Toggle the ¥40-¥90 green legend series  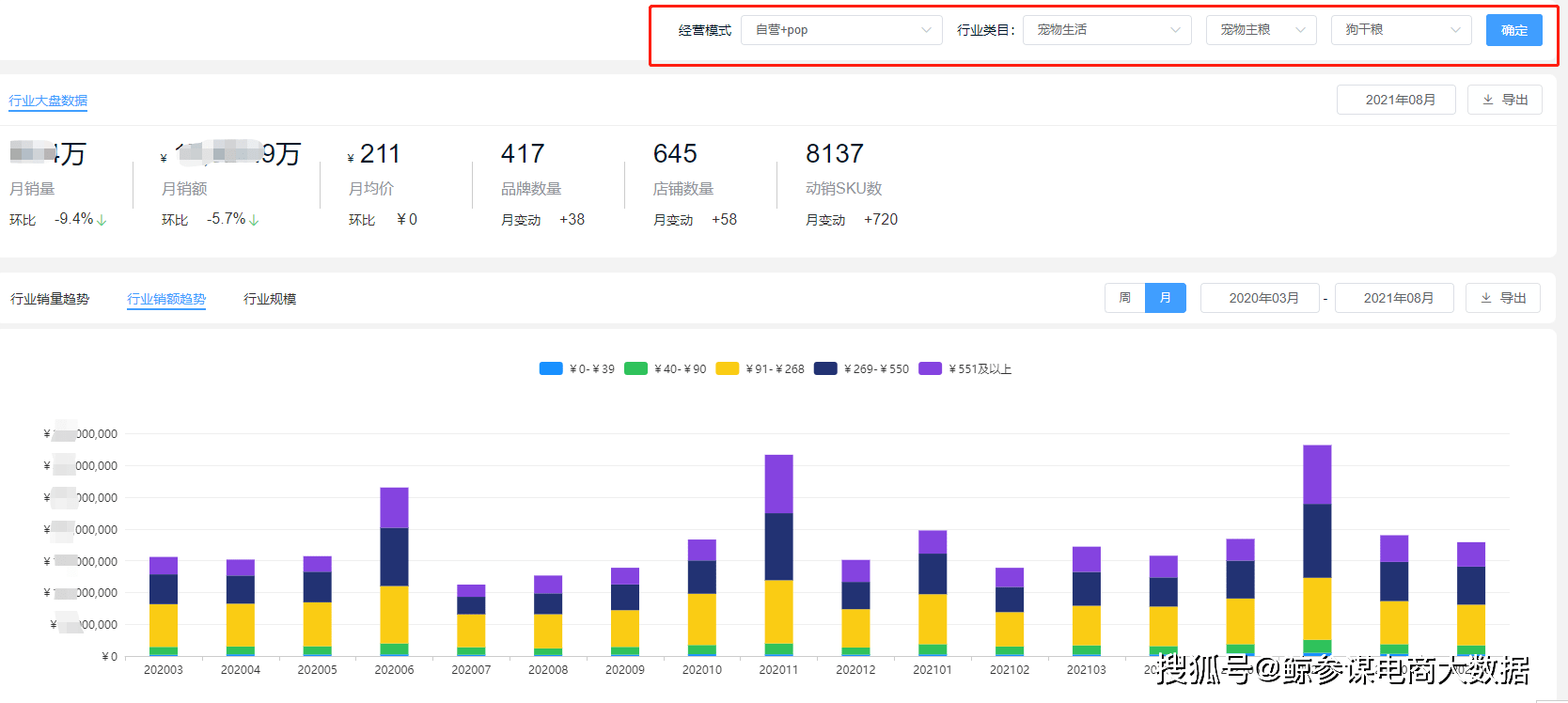(636, 368)
